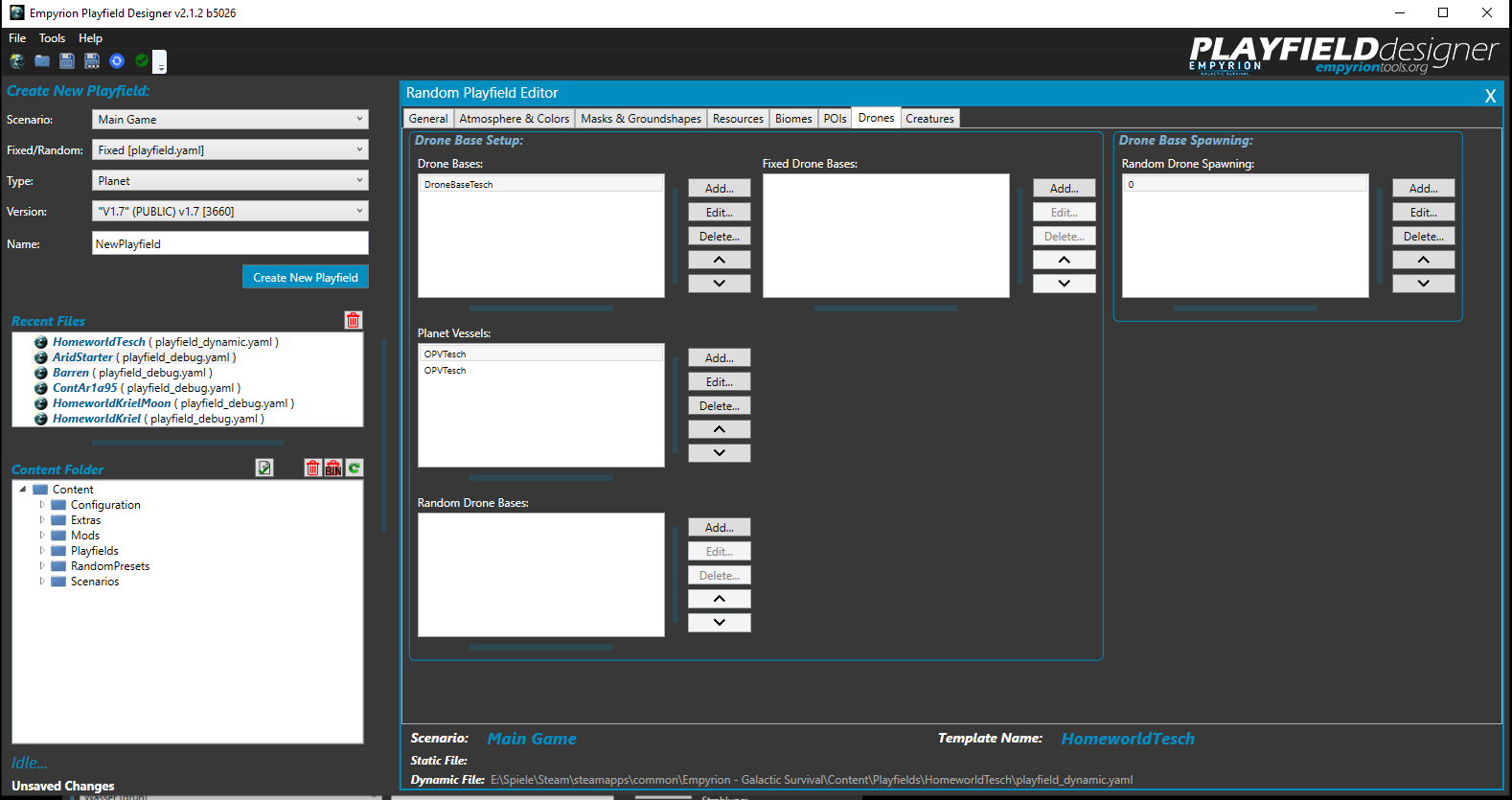This screenshot has width=1512, height=800.
Task: Click Add for Fixed Drone Bases
Action: click(x=1065, y=189)
